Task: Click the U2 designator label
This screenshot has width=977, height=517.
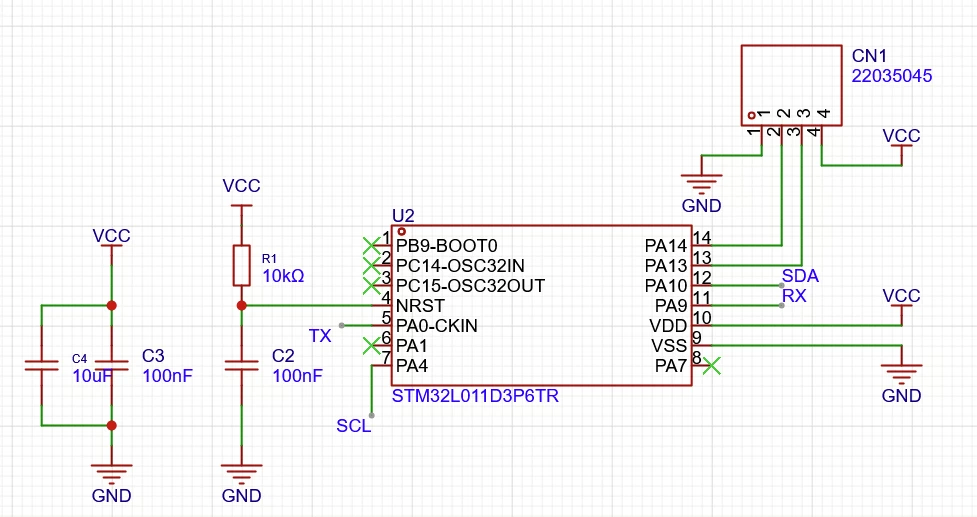Action: pos(403,216)
